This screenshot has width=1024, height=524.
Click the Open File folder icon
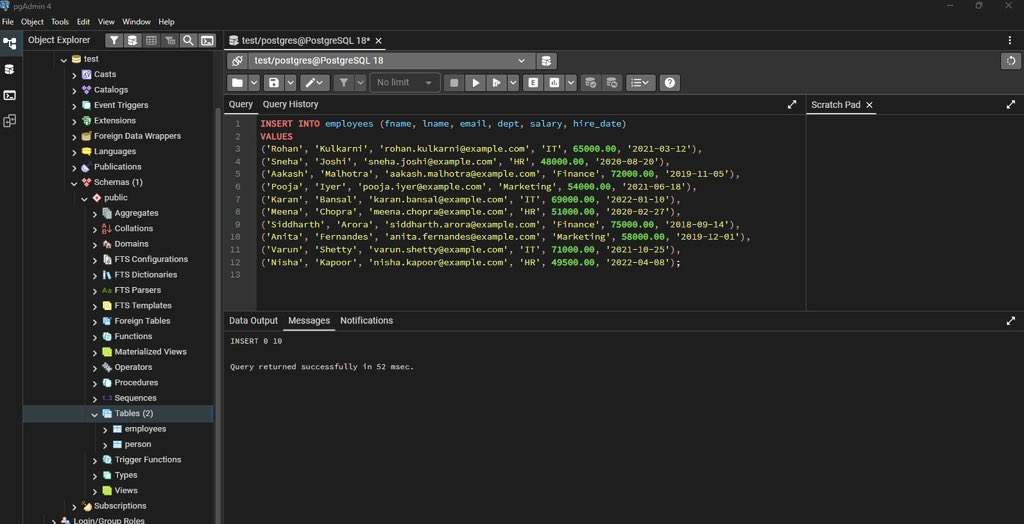pyautogui.click(x=237, y=83)
